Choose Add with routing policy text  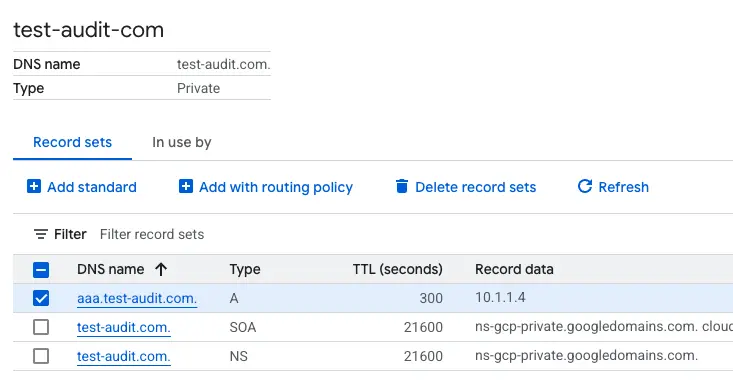pos(276,187)
